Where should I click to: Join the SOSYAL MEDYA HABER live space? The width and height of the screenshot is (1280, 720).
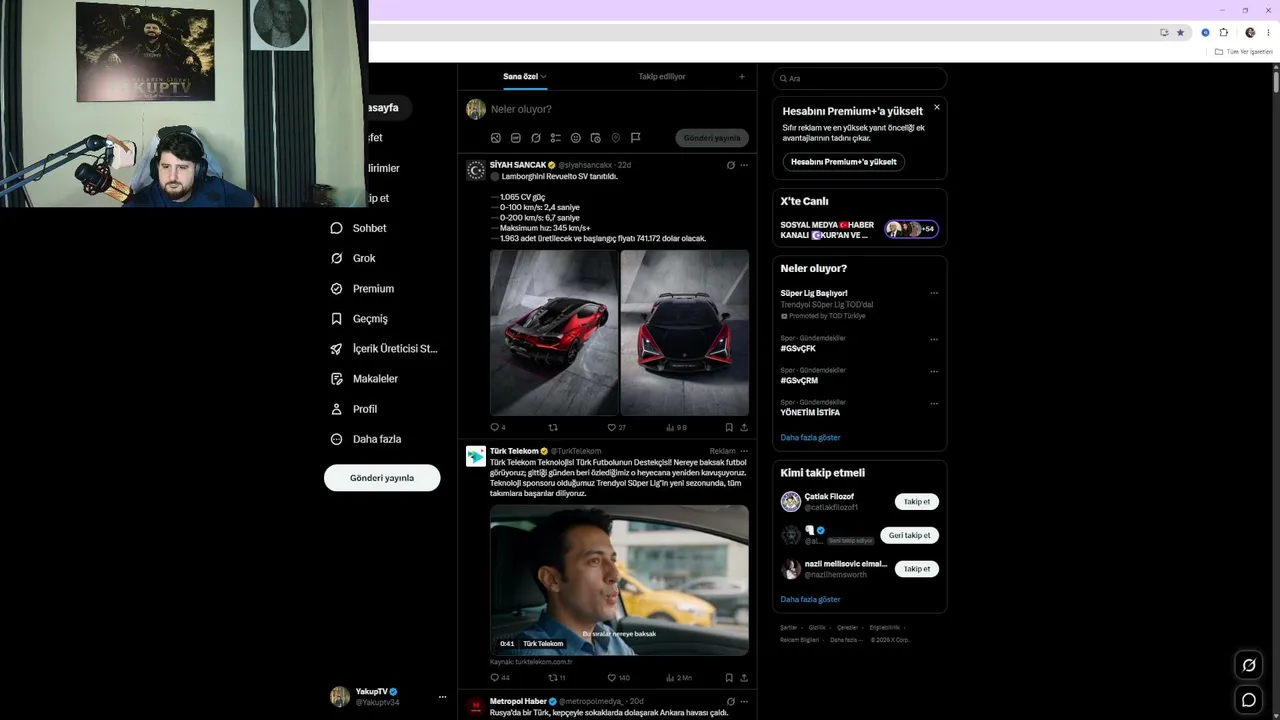[859, 229]
